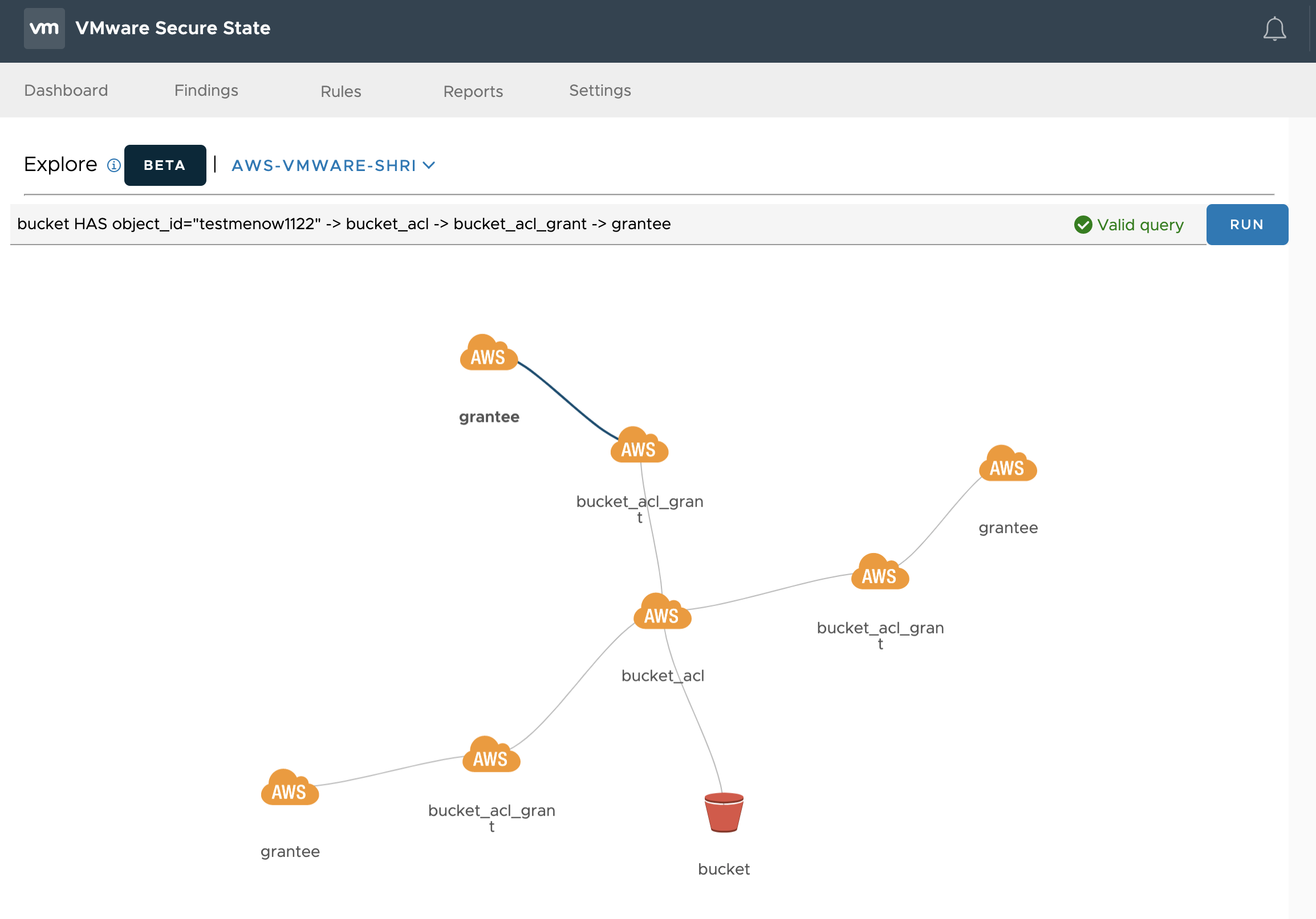Click the bucket_acl label text
1316x919 pixels.
pos(663,676)
